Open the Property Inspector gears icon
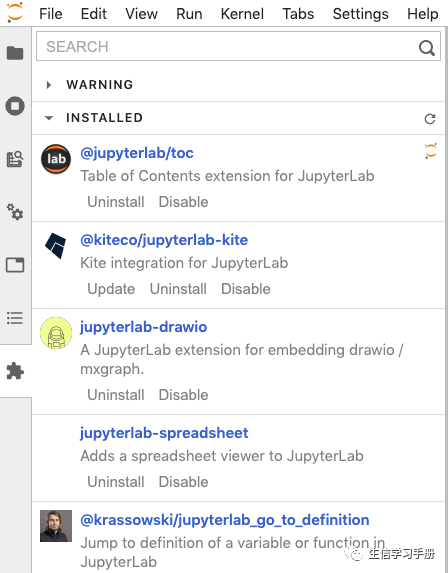 tap(15, 212)
